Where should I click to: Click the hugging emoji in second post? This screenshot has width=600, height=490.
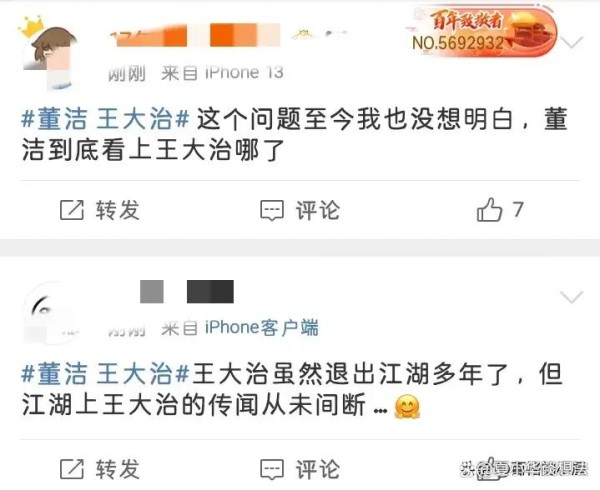click(407, 407)
